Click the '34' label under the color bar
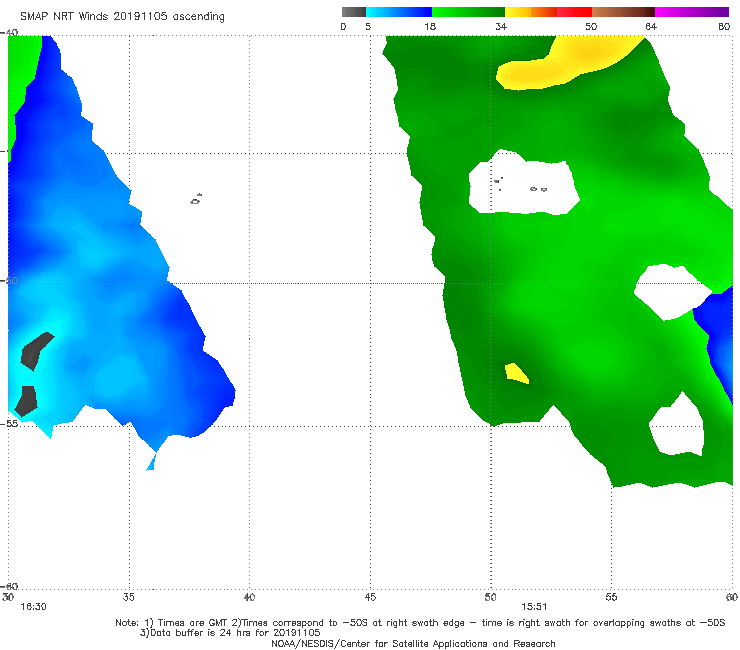This screenshot has height=650, width=740. point(501,26)
